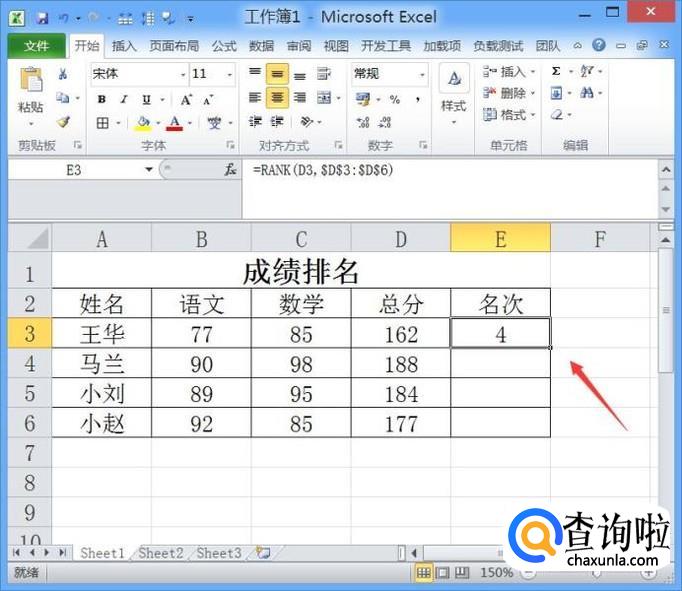Click the fx insert function button
This screenshot has width=682, height=591.
coord(230,170)
